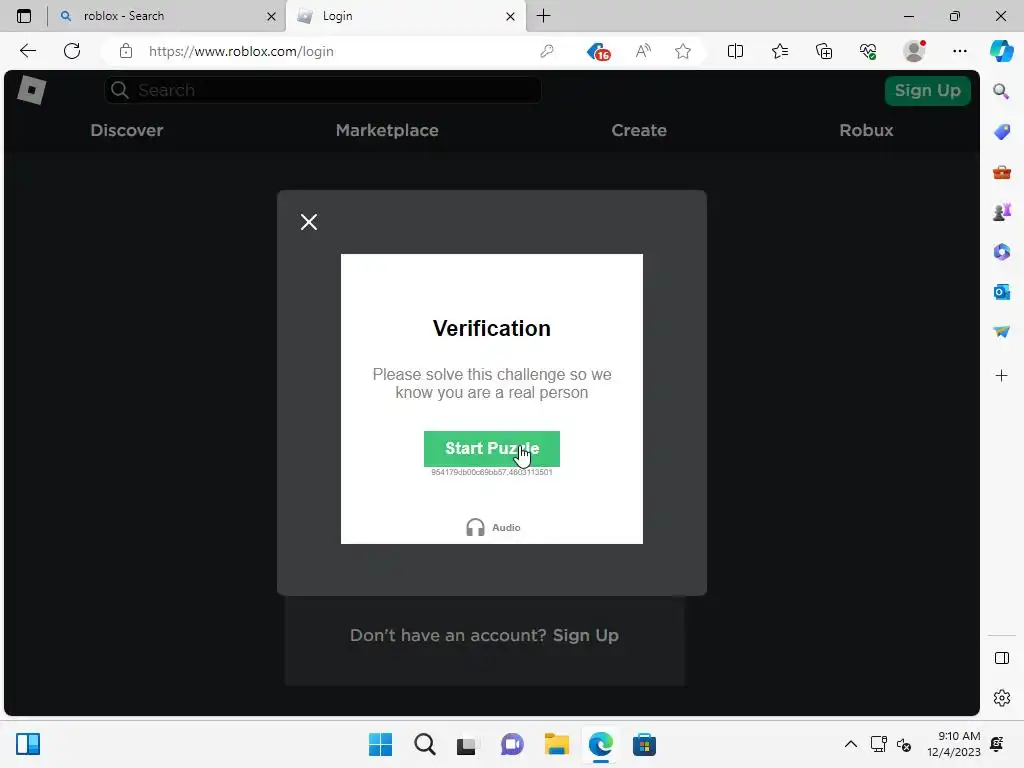1024x768 pixels.
Task: Open the sidebar Games chess icon
Action: click(1001, 212)
